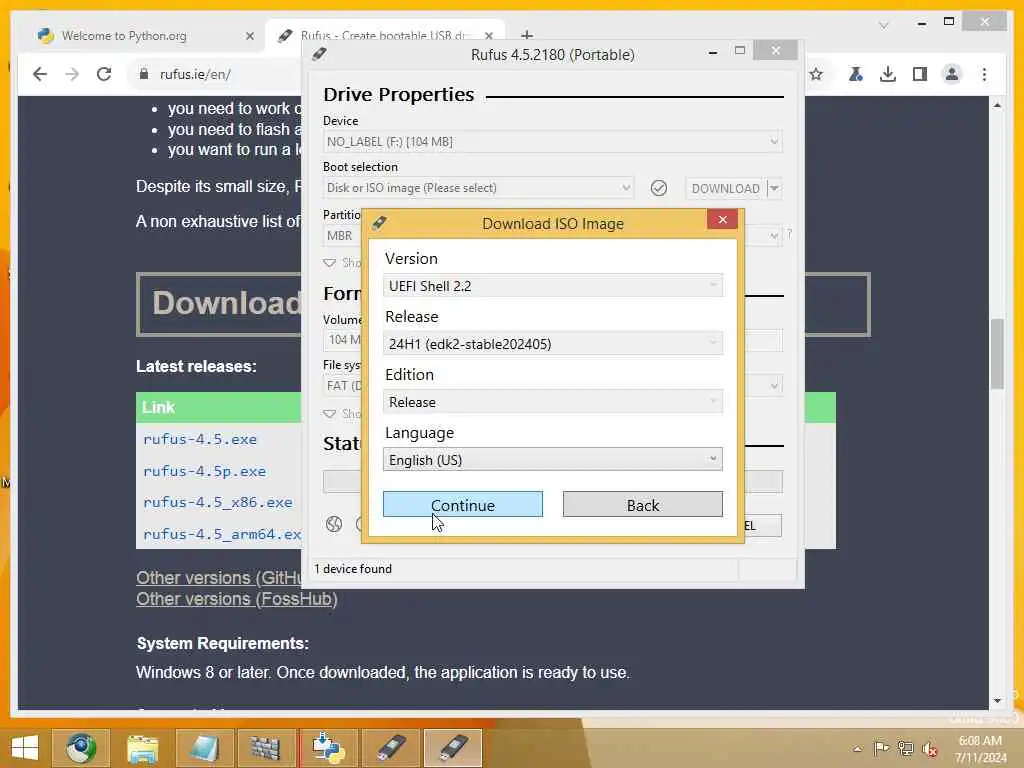Open Other versions (FossHub) link

[x=236, y=599]
